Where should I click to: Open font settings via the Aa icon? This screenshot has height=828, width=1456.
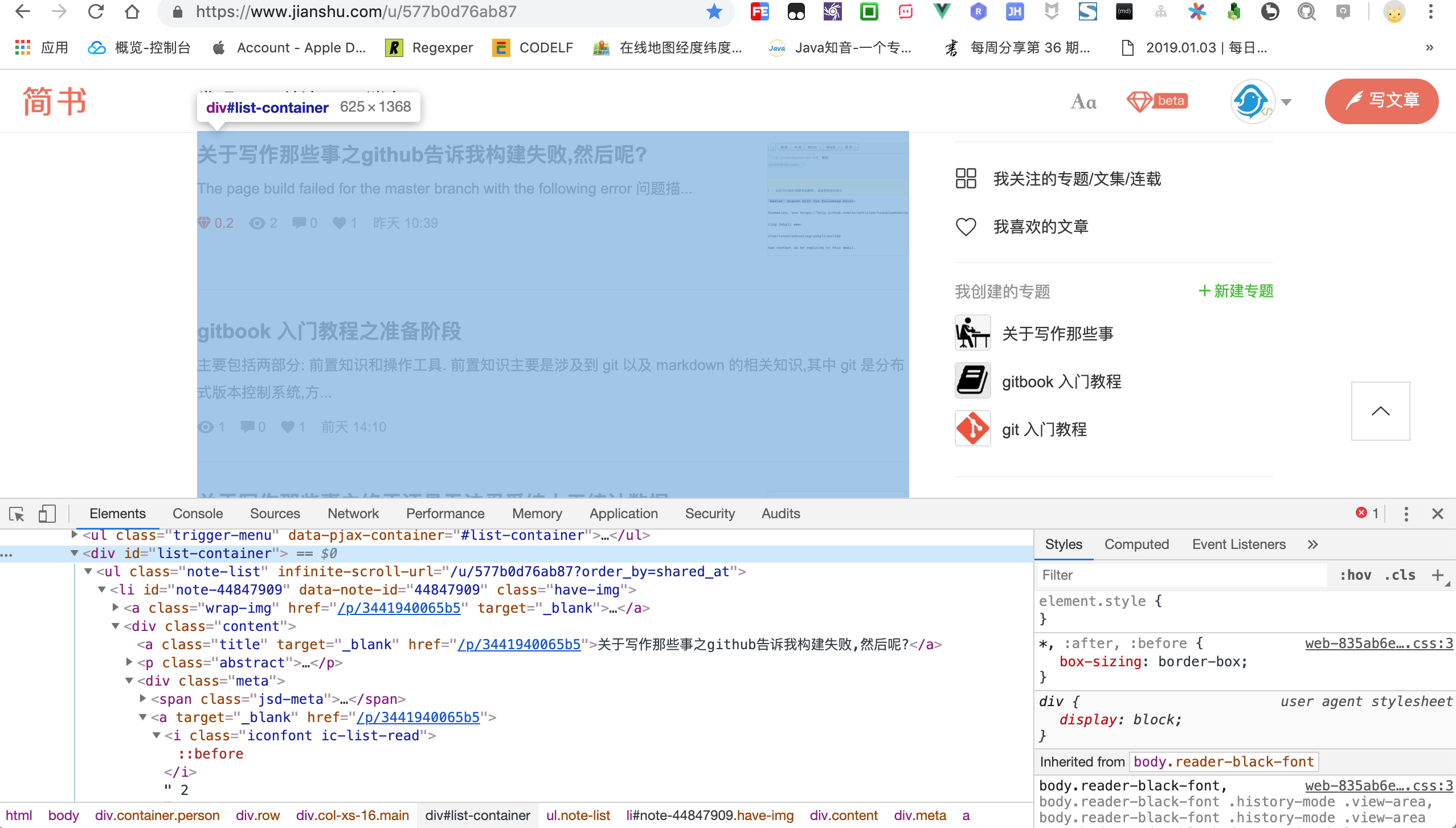point(1083,101)
